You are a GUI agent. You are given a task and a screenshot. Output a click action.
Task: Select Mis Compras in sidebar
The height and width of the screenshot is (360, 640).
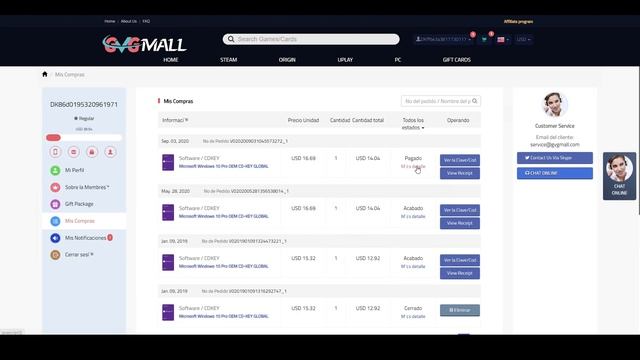pos(84,221)
